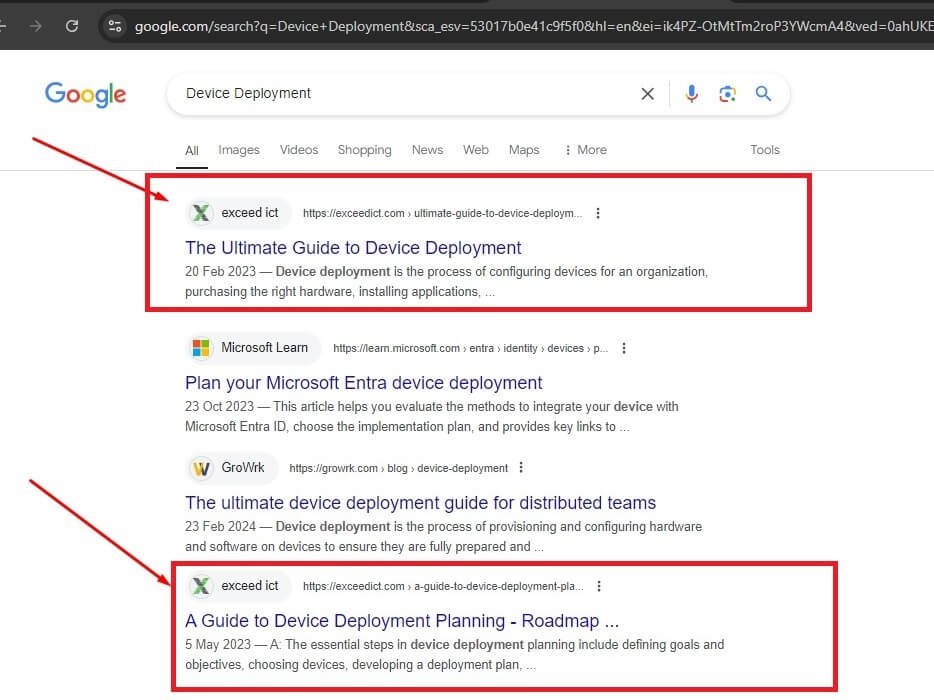Open options menu for Deployment Planning result
Screen dimensions: 934x700
click(x=599, y=586)
